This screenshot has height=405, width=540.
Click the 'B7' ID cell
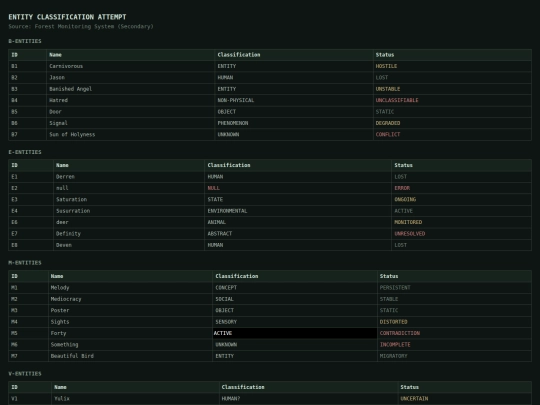pyautogui.click(x=27, y=134)
